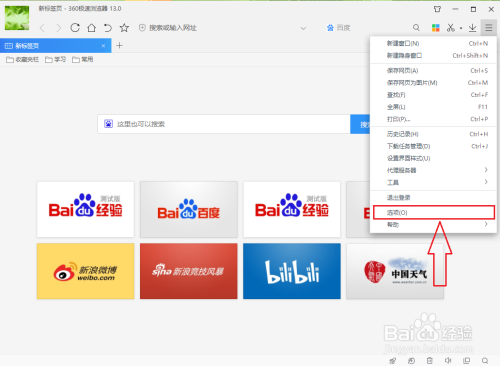Screen dimensions: 500x366
Task: Click the second status bar icon
Action: point(411,360)
